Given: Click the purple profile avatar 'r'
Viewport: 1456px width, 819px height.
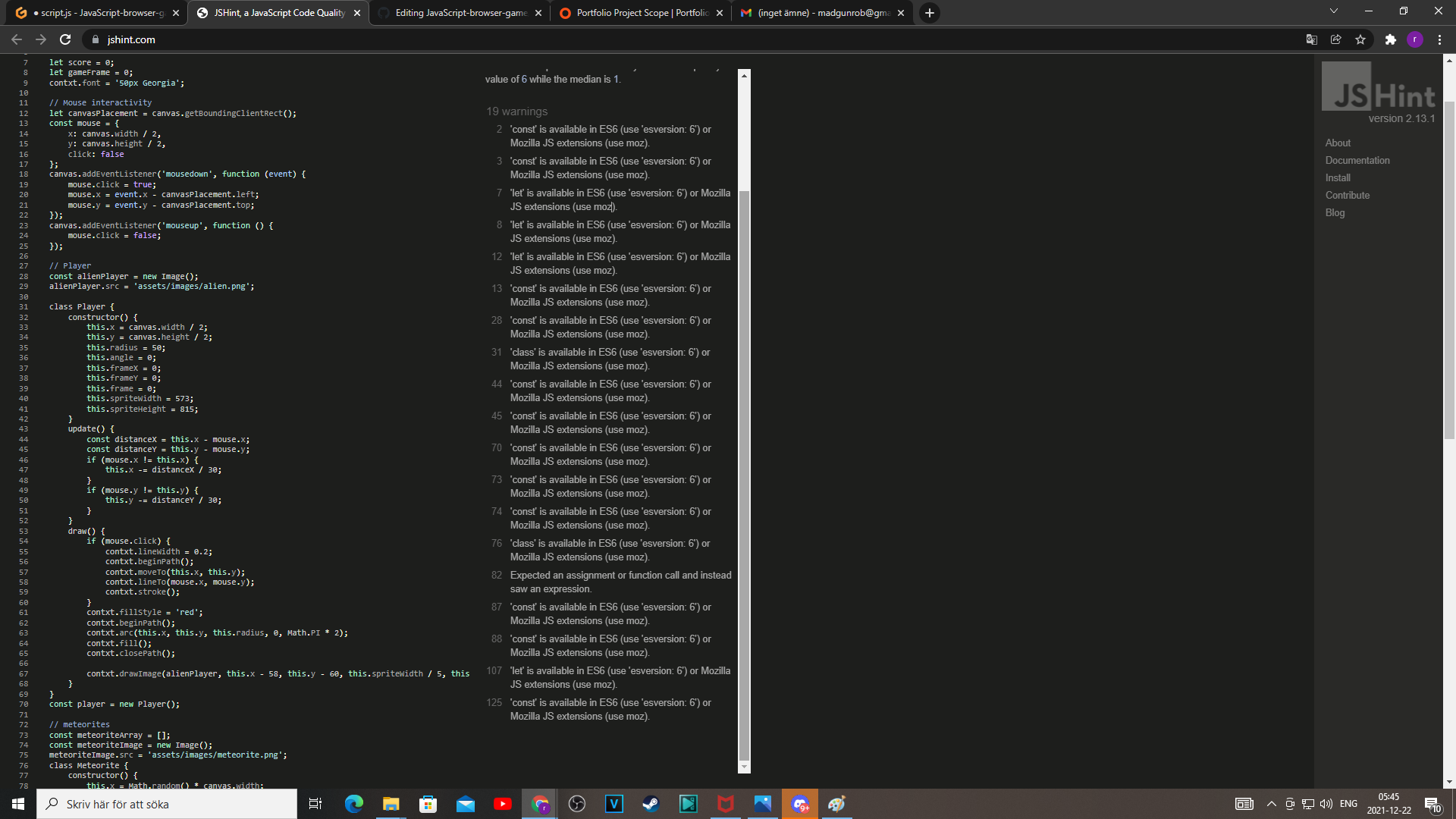Looking at the screenshot, I should 1416,39.
